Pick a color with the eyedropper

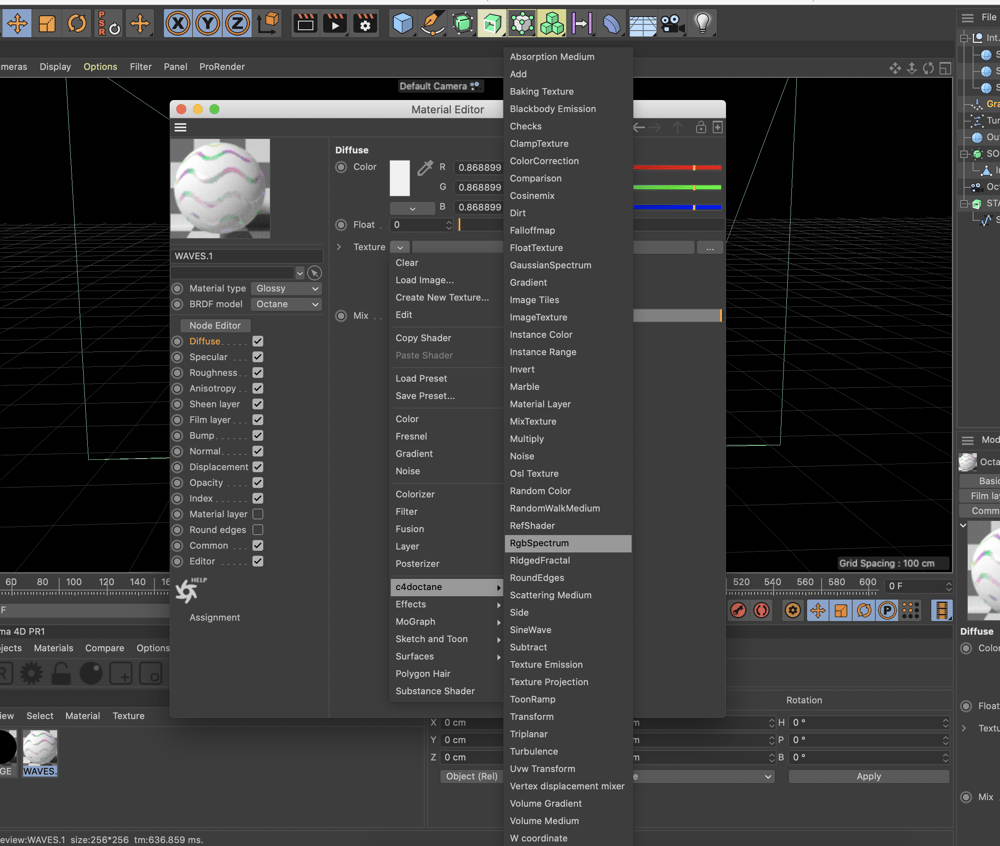pos(425,168)
